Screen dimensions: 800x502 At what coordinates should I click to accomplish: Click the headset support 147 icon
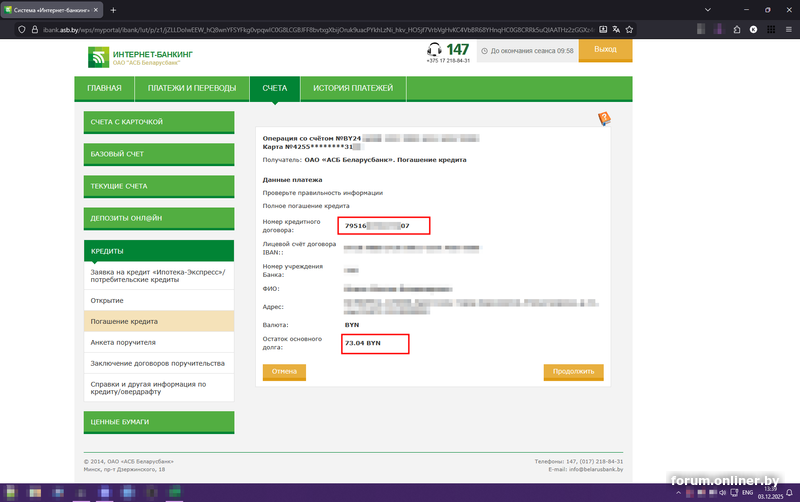434,49
